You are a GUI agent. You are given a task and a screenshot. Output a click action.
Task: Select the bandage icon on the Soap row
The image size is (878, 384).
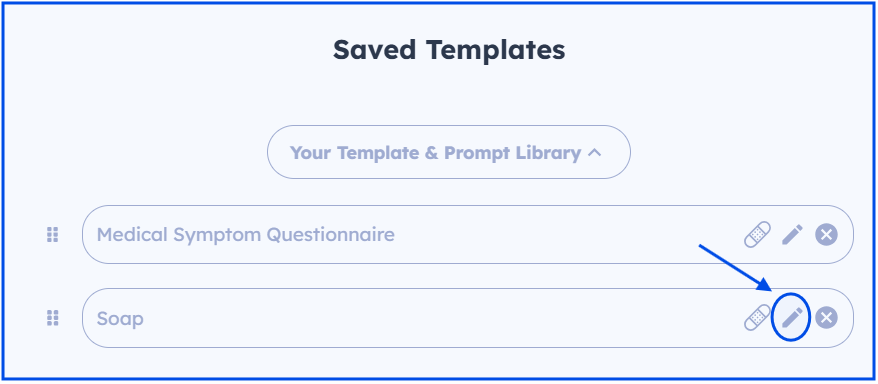[x=757, y=317]
